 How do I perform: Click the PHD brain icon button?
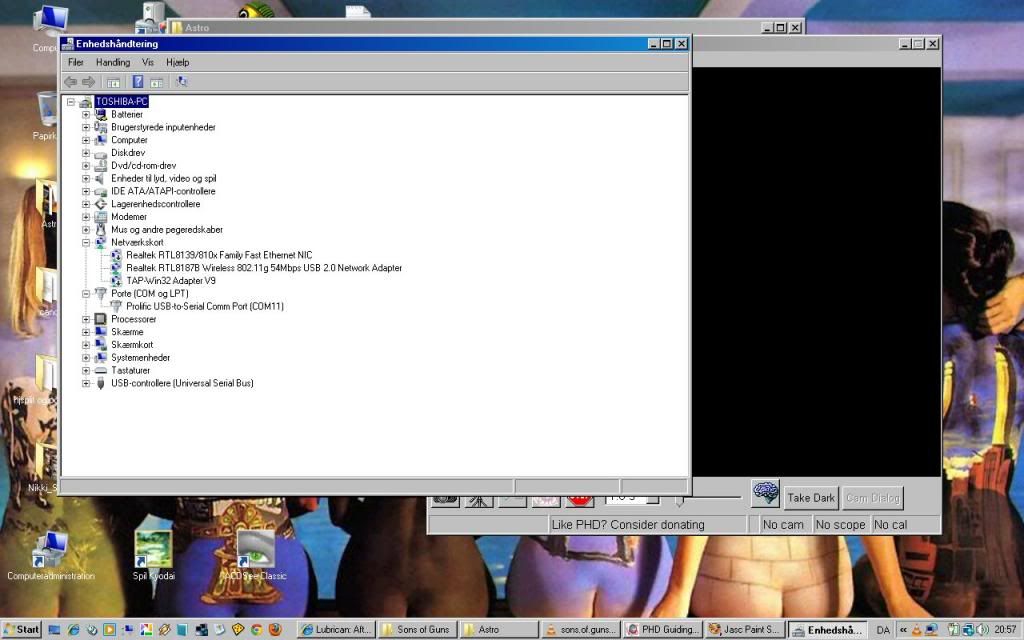click(765, 493)
